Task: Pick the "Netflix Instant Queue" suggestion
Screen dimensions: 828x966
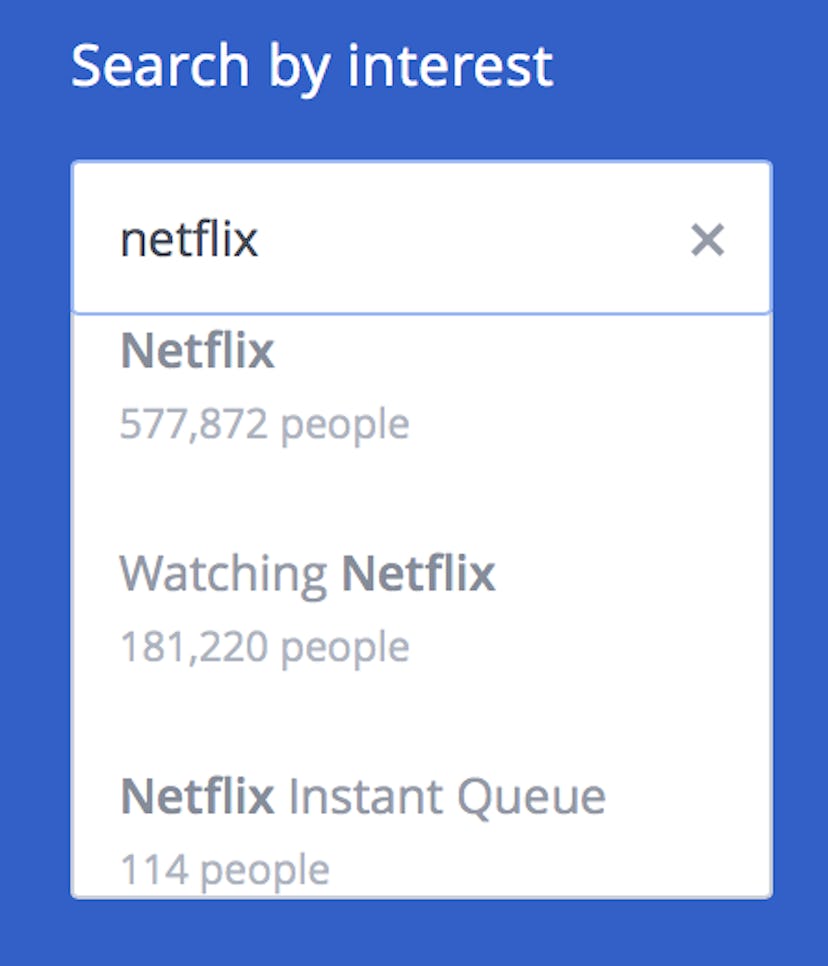Action: pyautogui.click(x=362, y=797)
